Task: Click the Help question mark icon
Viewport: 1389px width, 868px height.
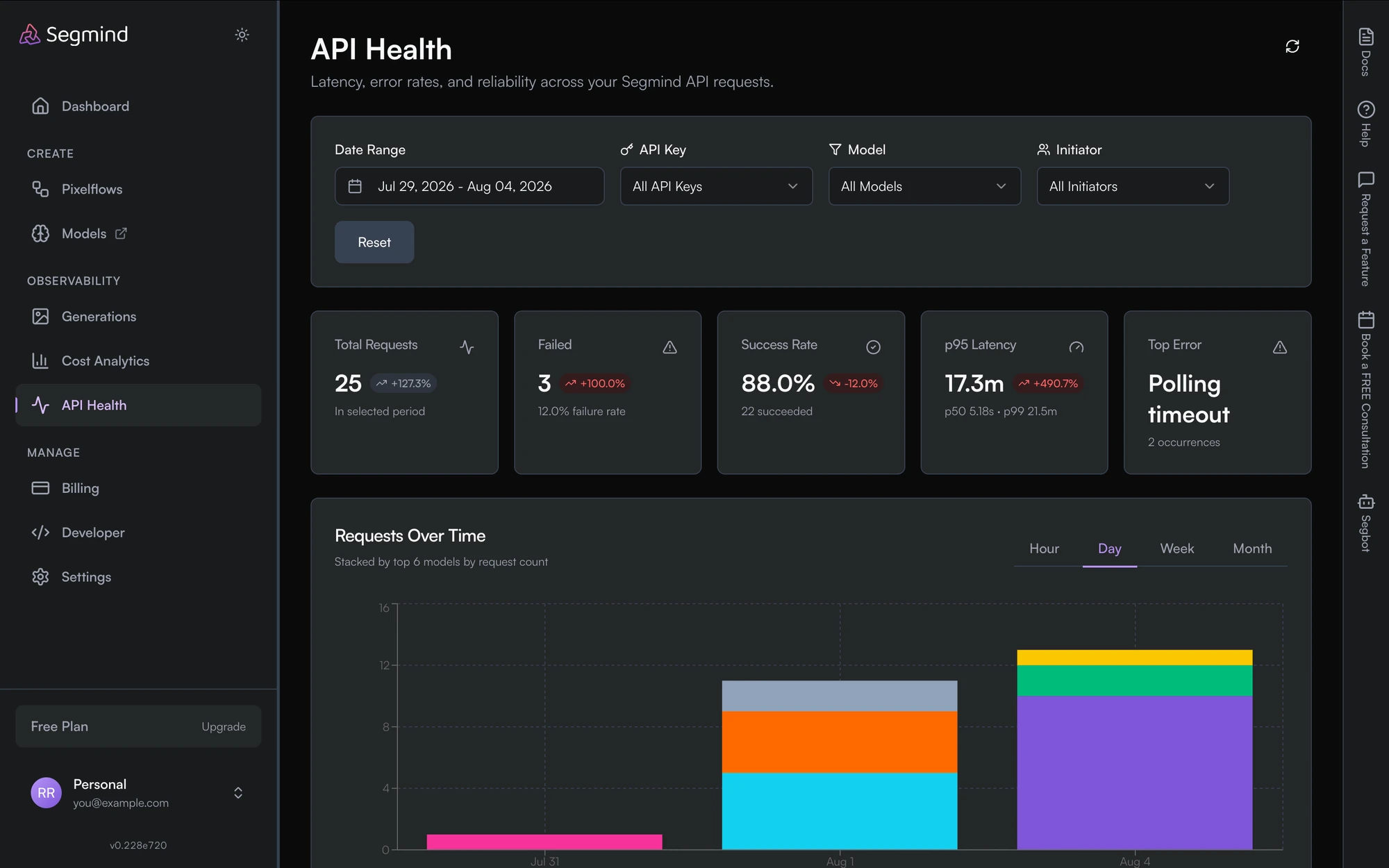Action: (1365, 110)
